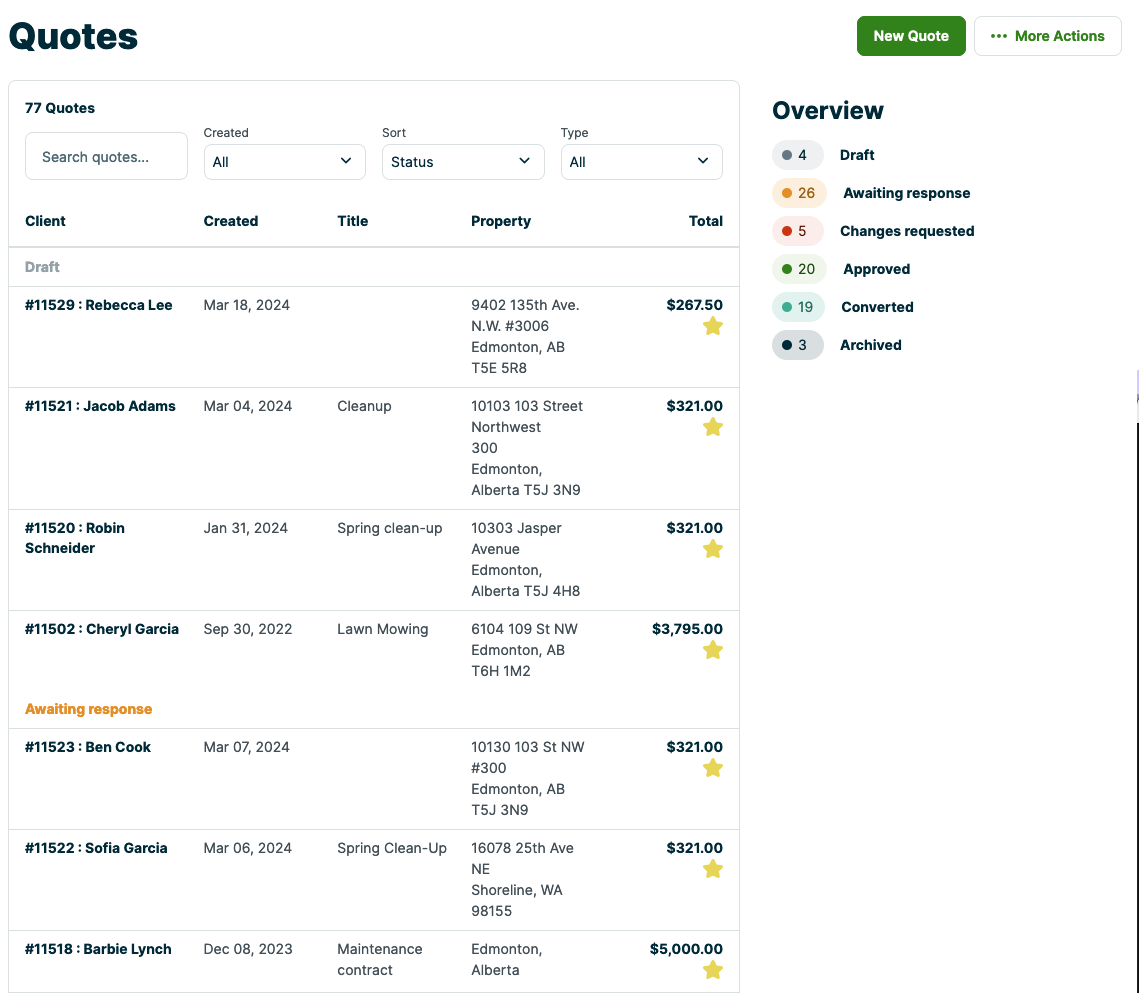Filter by Awaiting response in Overview
The width and height of the screenshot is (1139, 993).
(x=906, y=193)
